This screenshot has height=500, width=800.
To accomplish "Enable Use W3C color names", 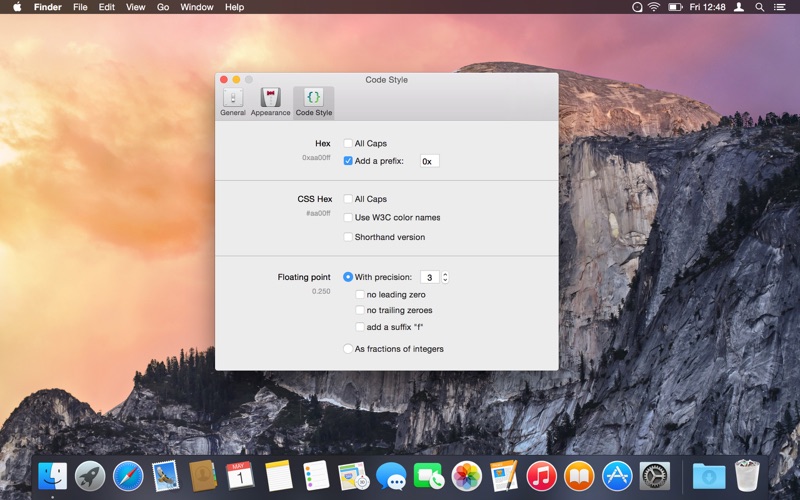I will [x=348, y=217].
